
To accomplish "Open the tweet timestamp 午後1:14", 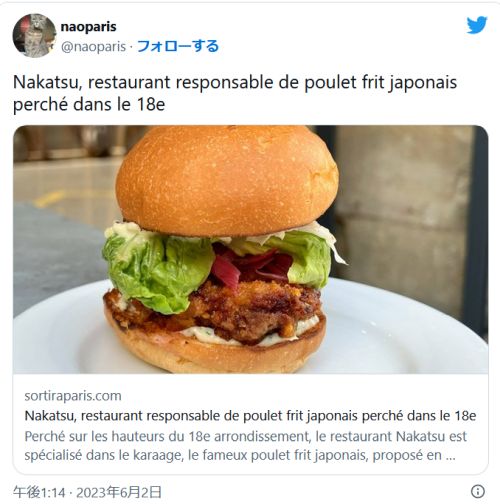I will (39, 492).
